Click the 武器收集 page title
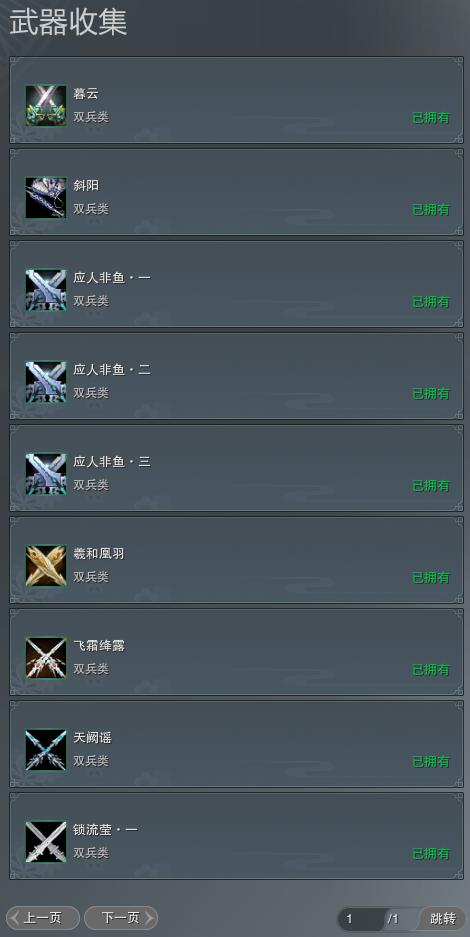The height and width of the screenshot is (937, 470). point(68,23)
